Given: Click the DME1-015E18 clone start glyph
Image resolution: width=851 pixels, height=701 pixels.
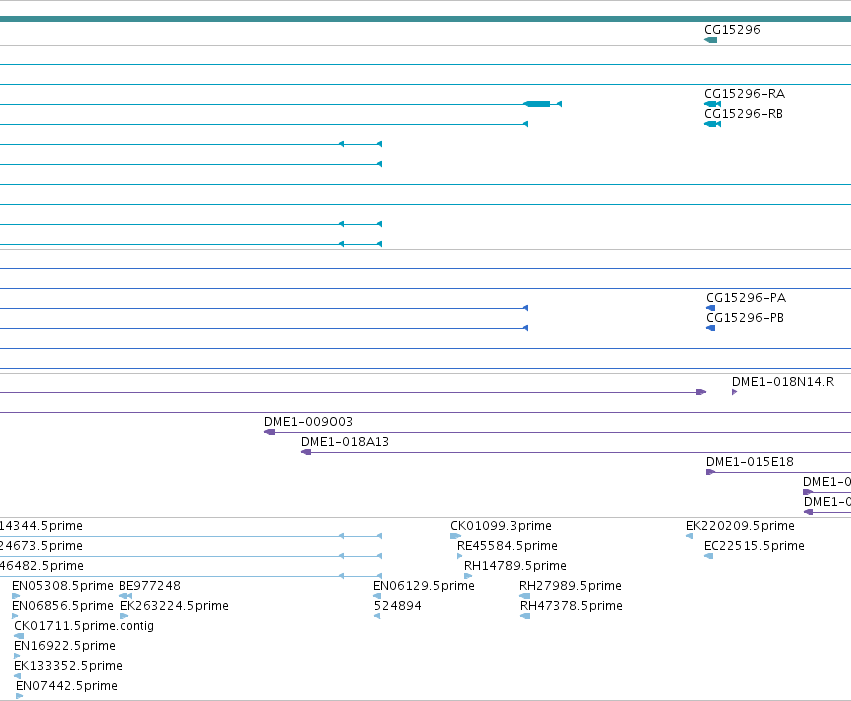Looking at the screenshot, I should coord(710,473).
